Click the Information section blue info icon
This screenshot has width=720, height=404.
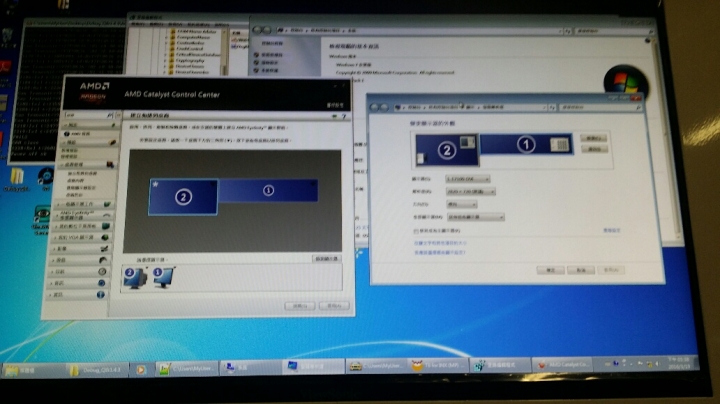click(101, 295)
